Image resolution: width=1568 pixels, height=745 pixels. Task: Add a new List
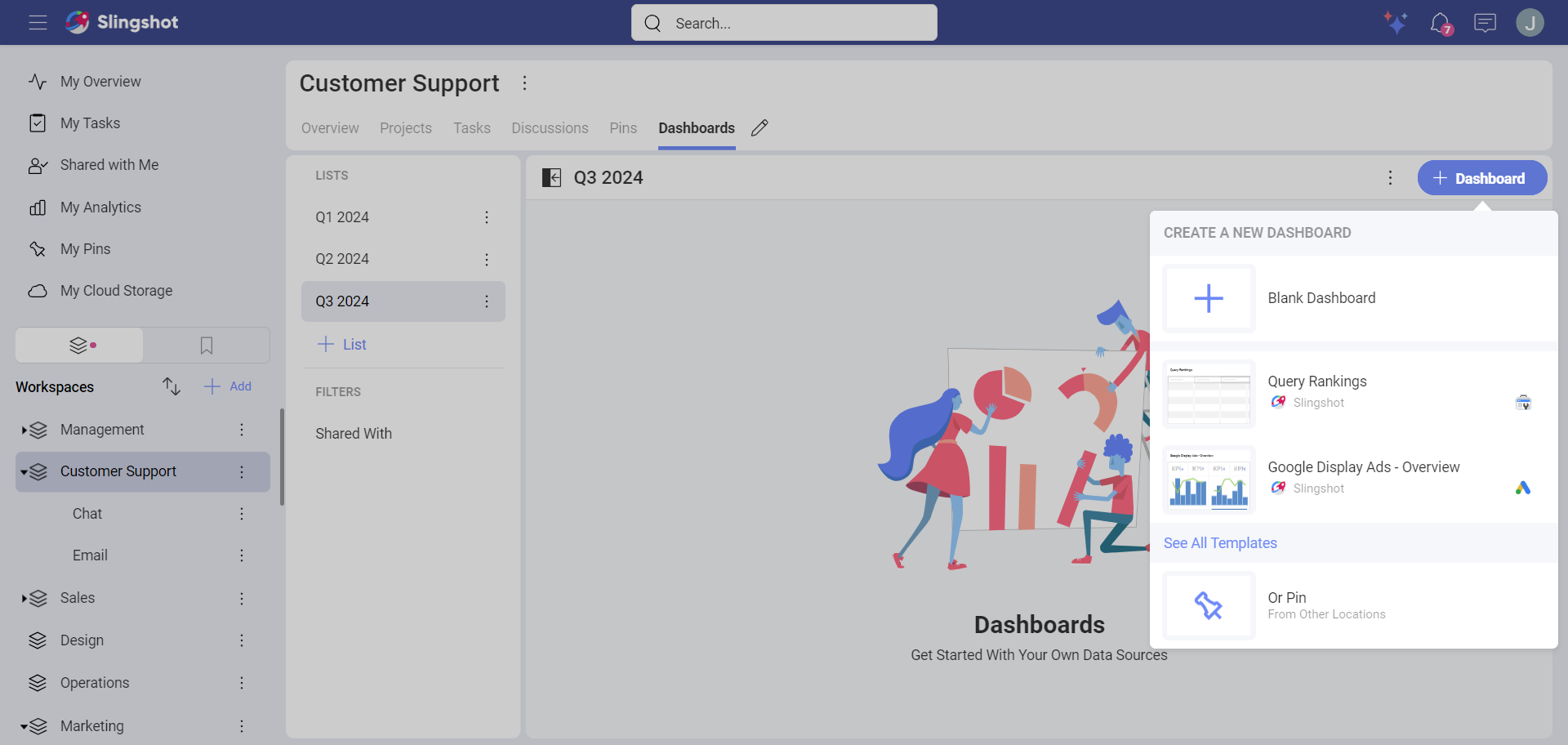(x=341, y=345)
